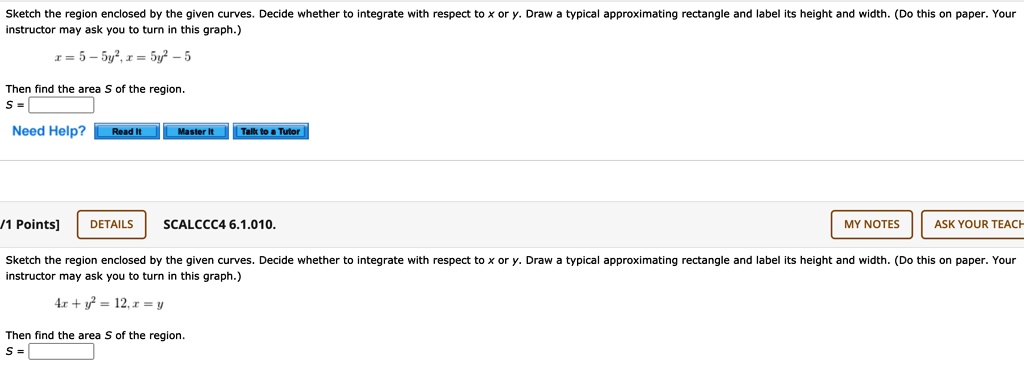This screenshot has height=366, width=1024.
Task: Select the ASK YOUR TEACHER button
Action: pyautogui.click(x=973, y=224)
